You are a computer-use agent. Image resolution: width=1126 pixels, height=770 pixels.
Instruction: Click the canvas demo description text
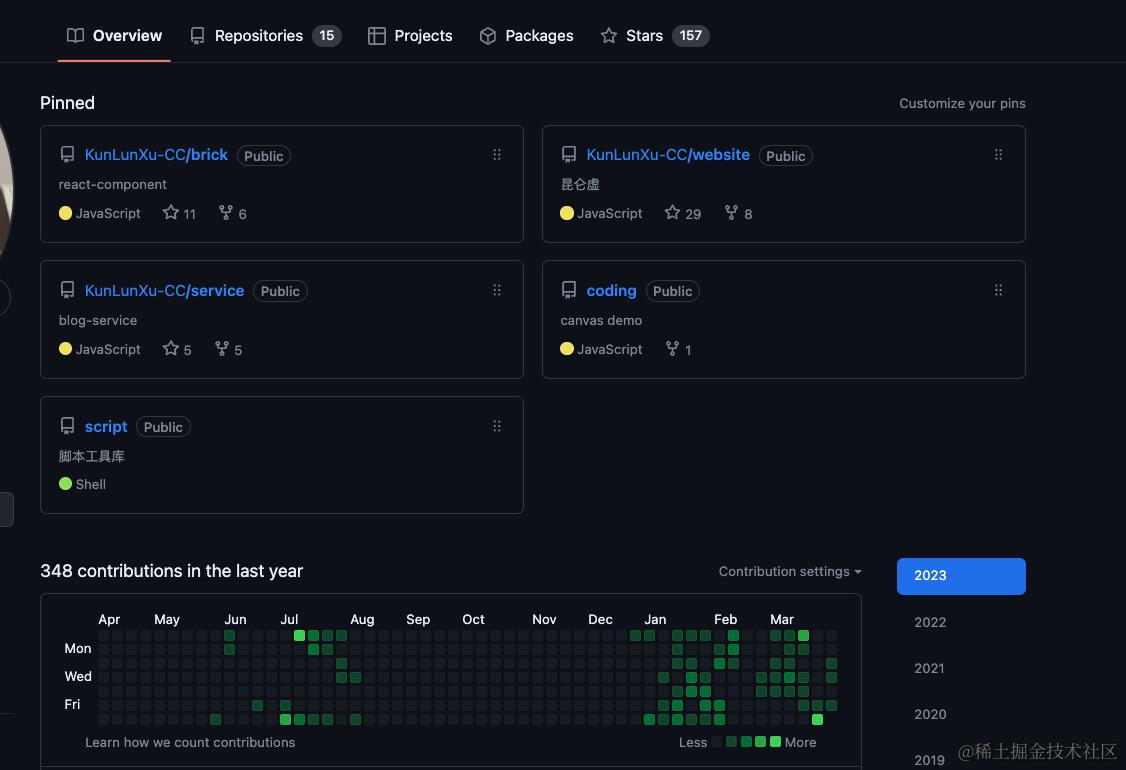(x=601, y=320)
